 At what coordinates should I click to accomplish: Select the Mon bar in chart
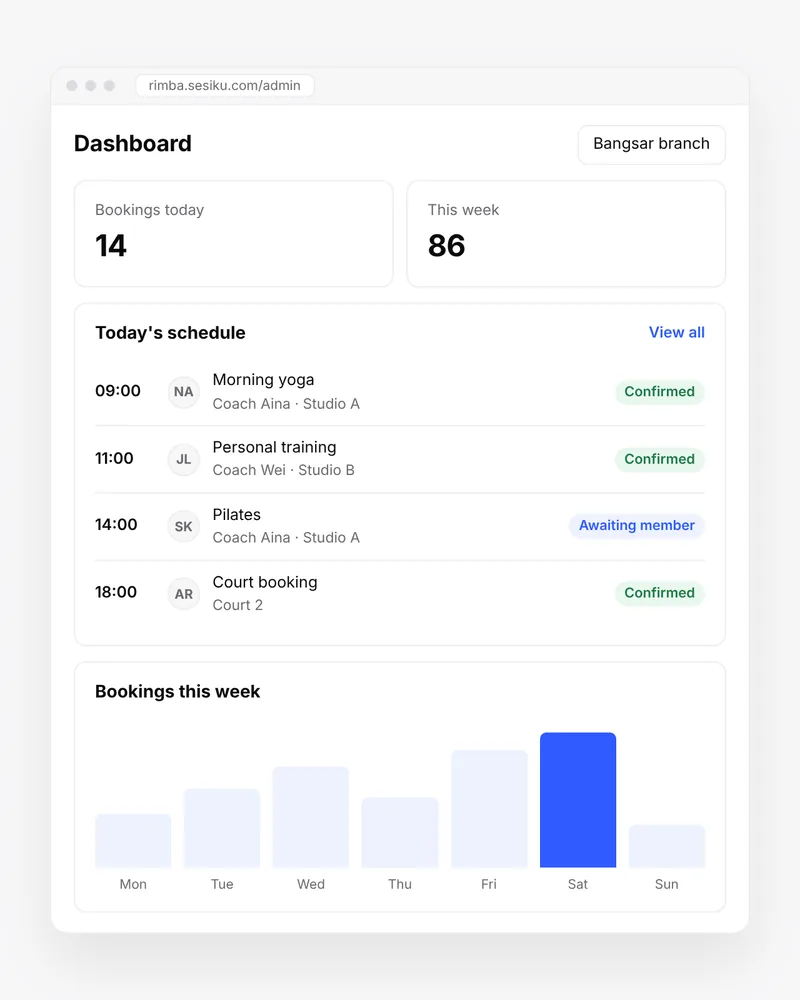coord(133,841)
